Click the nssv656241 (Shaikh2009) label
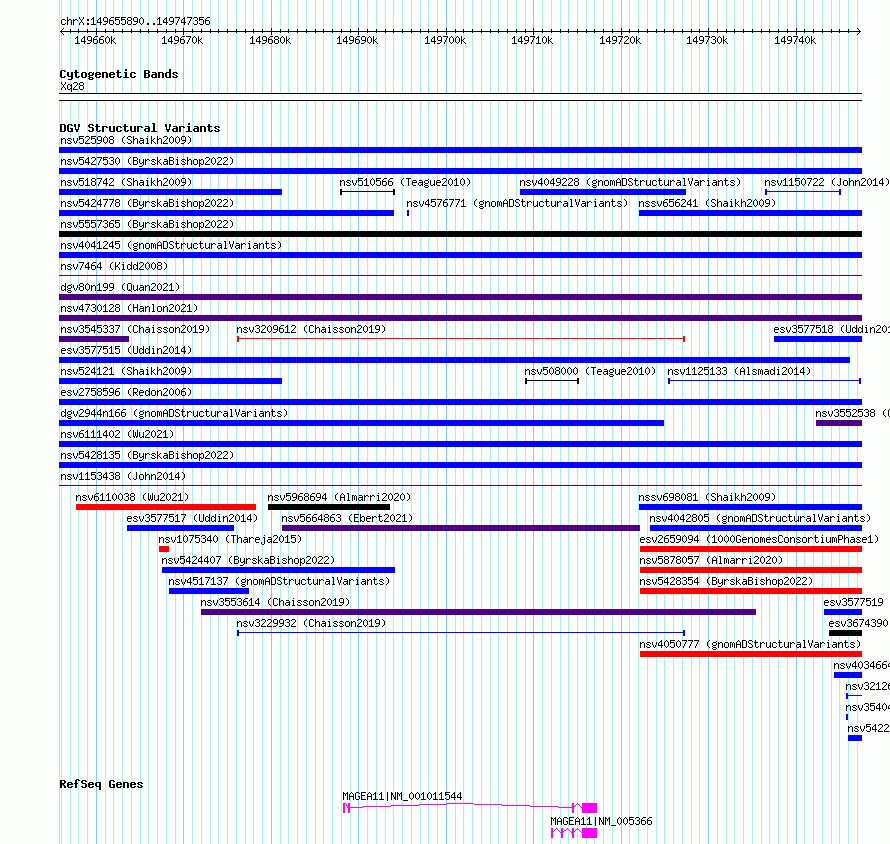The width and height of the screenshot is (890, 844). [707, 203]
